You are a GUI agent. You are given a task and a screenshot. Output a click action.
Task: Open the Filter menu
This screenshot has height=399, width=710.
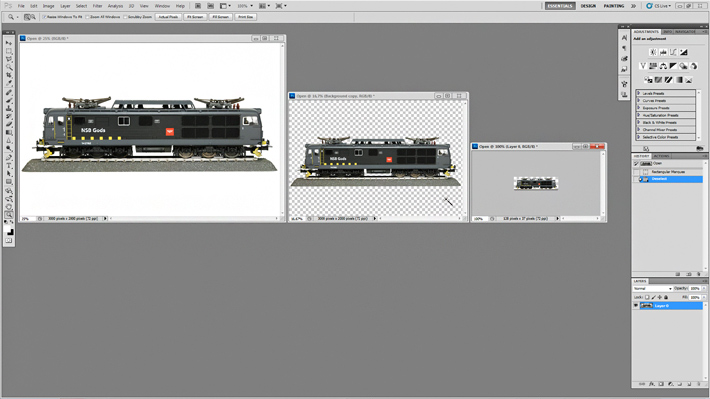pyautogui.click(x=97, y=6)
